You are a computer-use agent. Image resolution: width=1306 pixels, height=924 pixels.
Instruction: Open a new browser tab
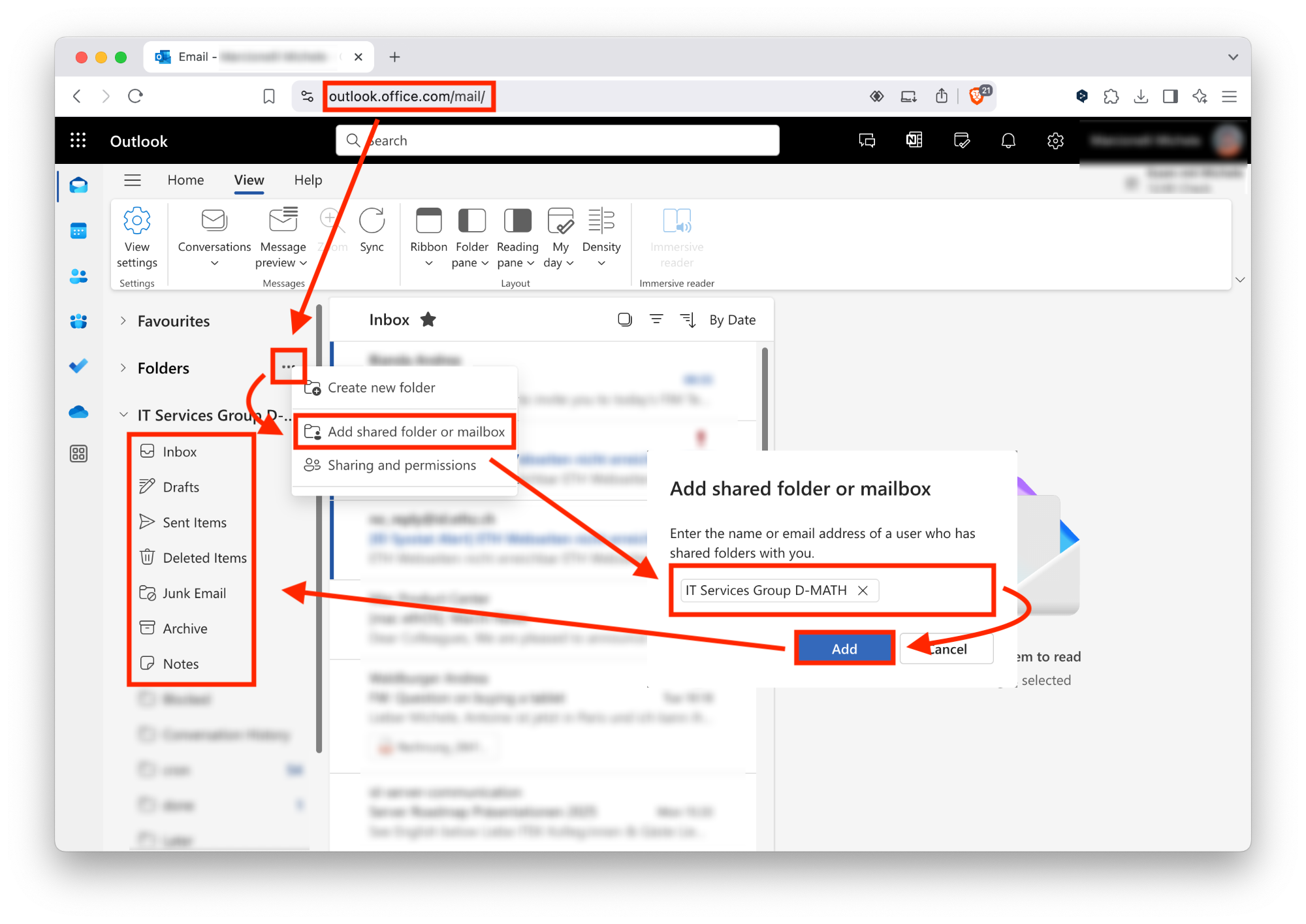394,57
